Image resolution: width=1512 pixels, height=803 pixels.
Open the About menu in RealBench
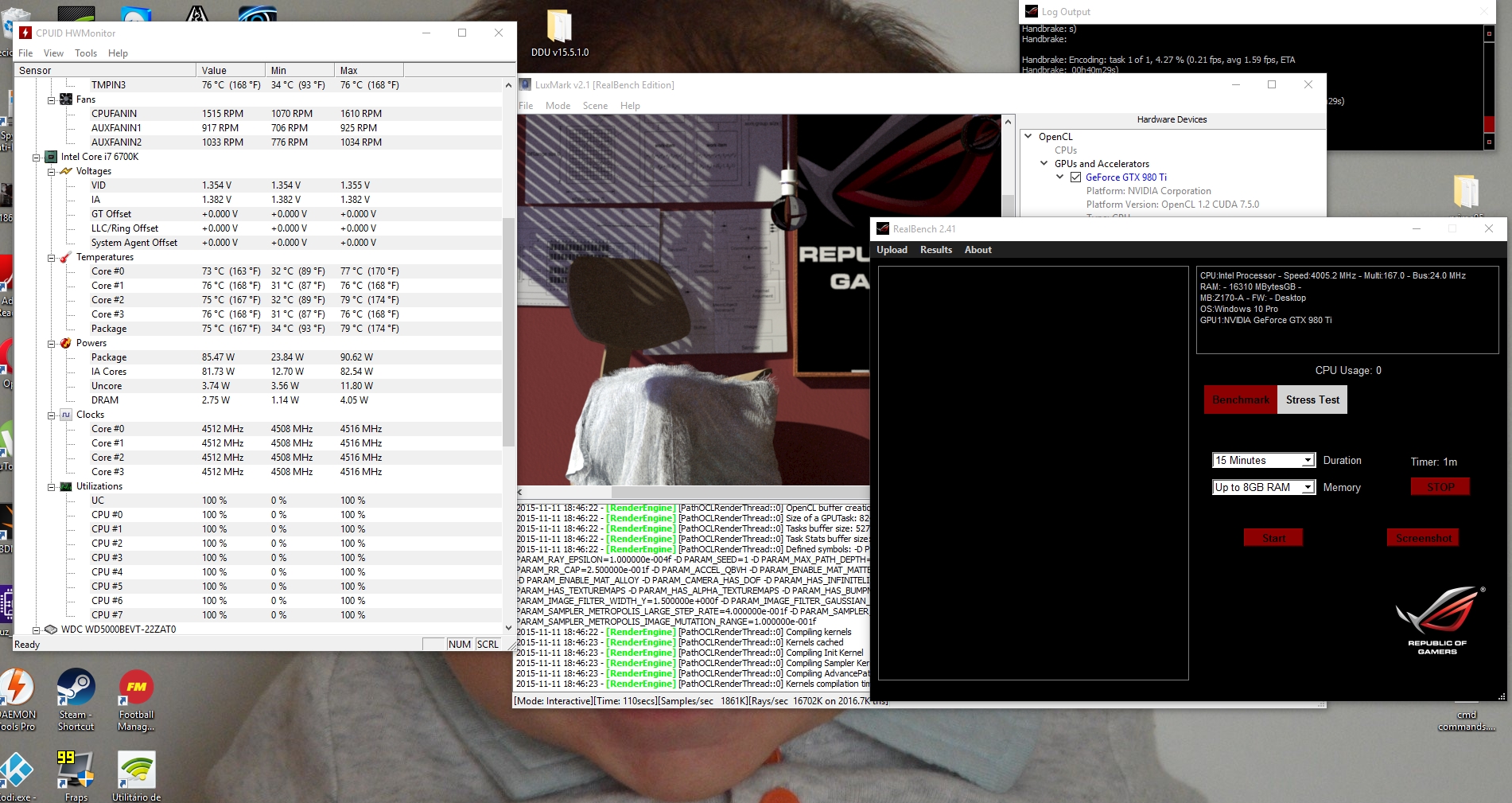click(x=978, y=249)
